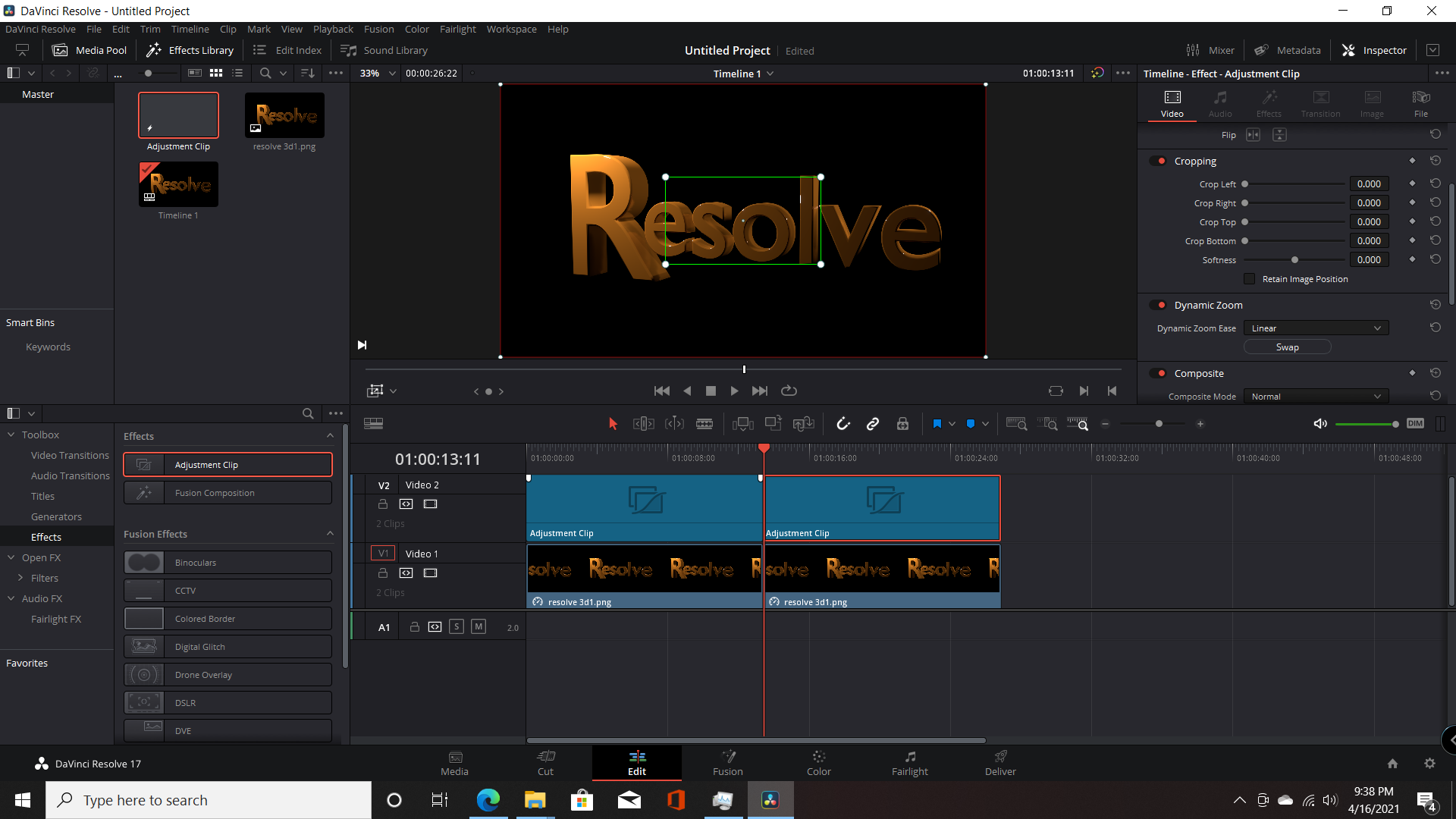Image resolution: width=1456 pixels, height=819 pixels.
Task: Click the Insert Clip icon
Action: (743, 424)
